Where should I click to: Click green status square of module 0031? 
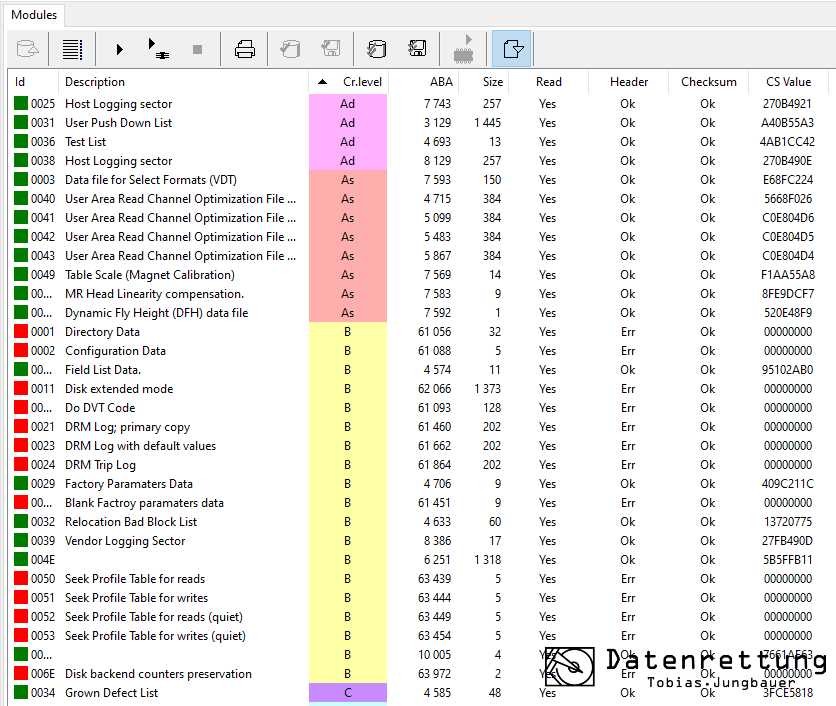pyautogui.click(x=21, y=123)
